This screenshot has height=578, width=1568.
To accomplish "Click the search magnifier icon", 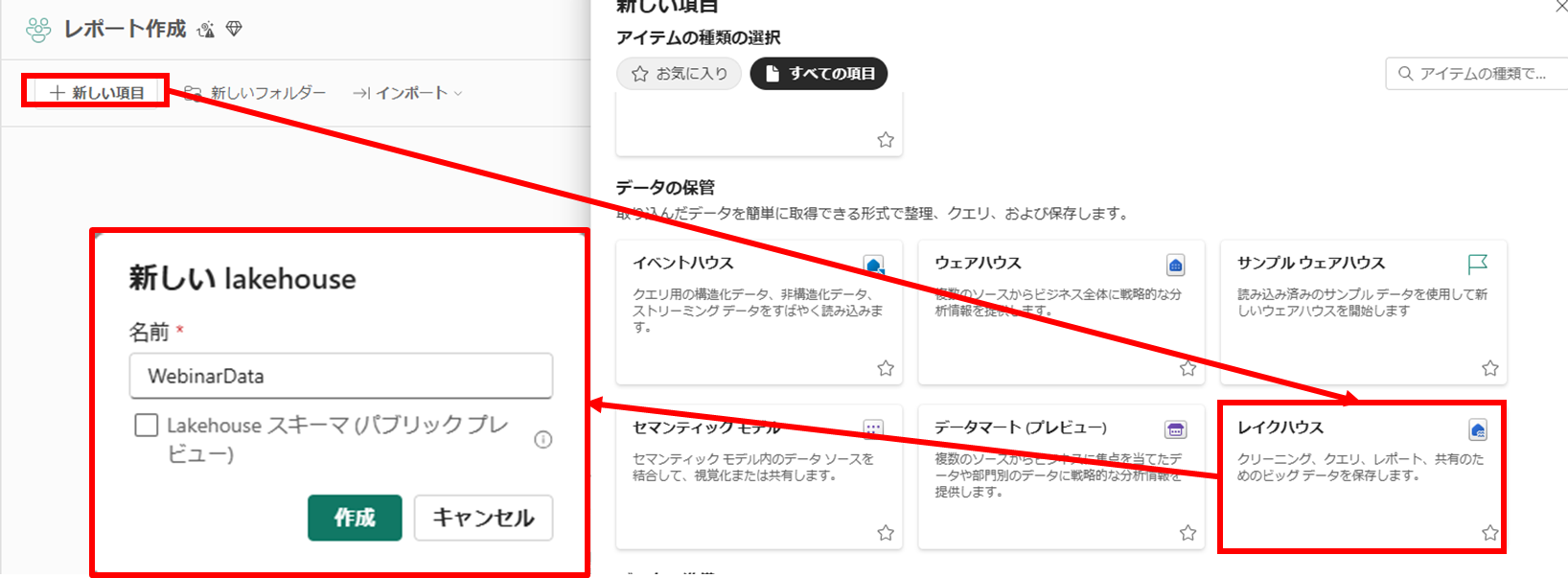I will pyautogui.click(x=1406, y=74).
